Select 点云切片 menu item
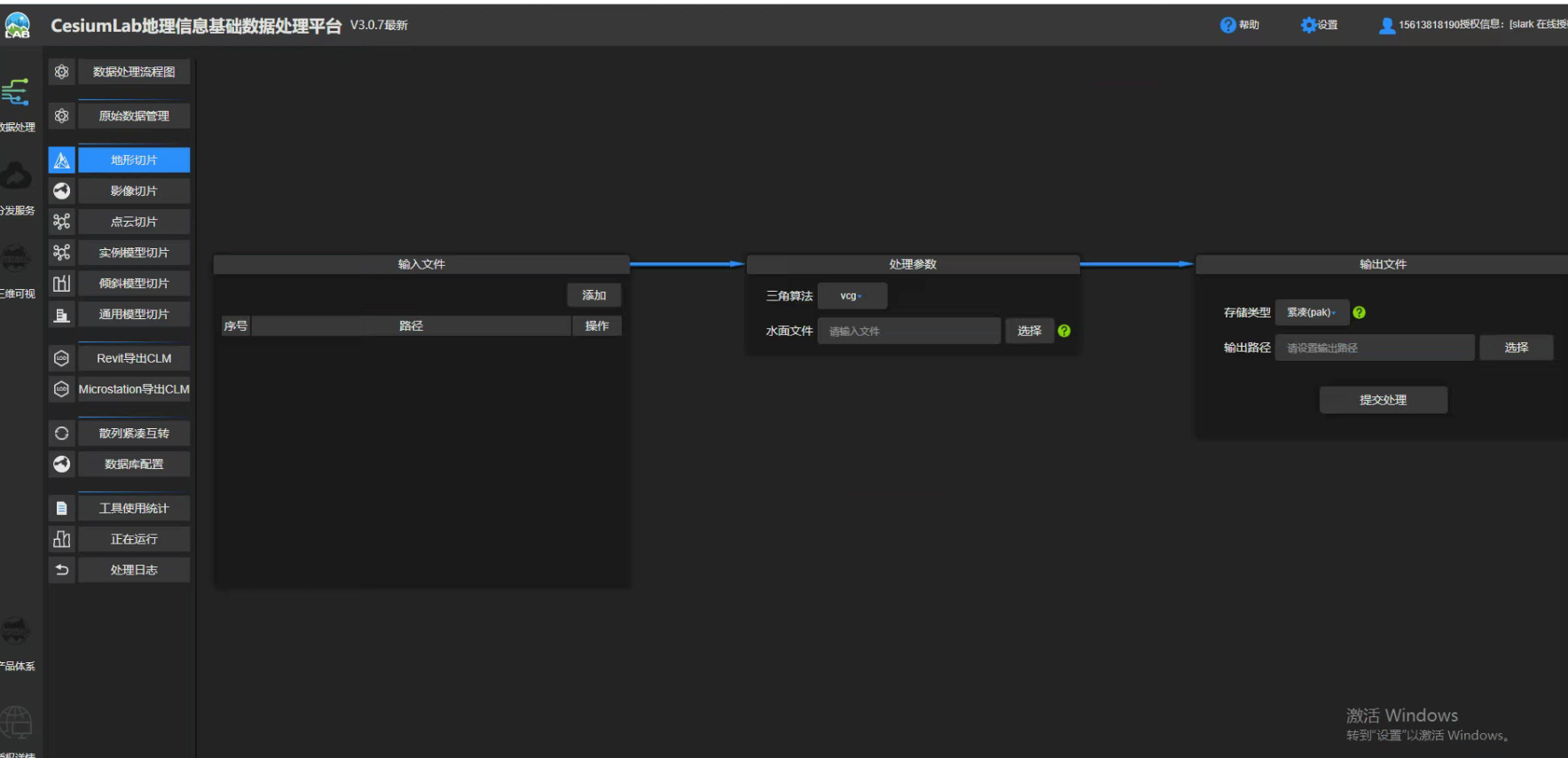 [x=134, y=222]
